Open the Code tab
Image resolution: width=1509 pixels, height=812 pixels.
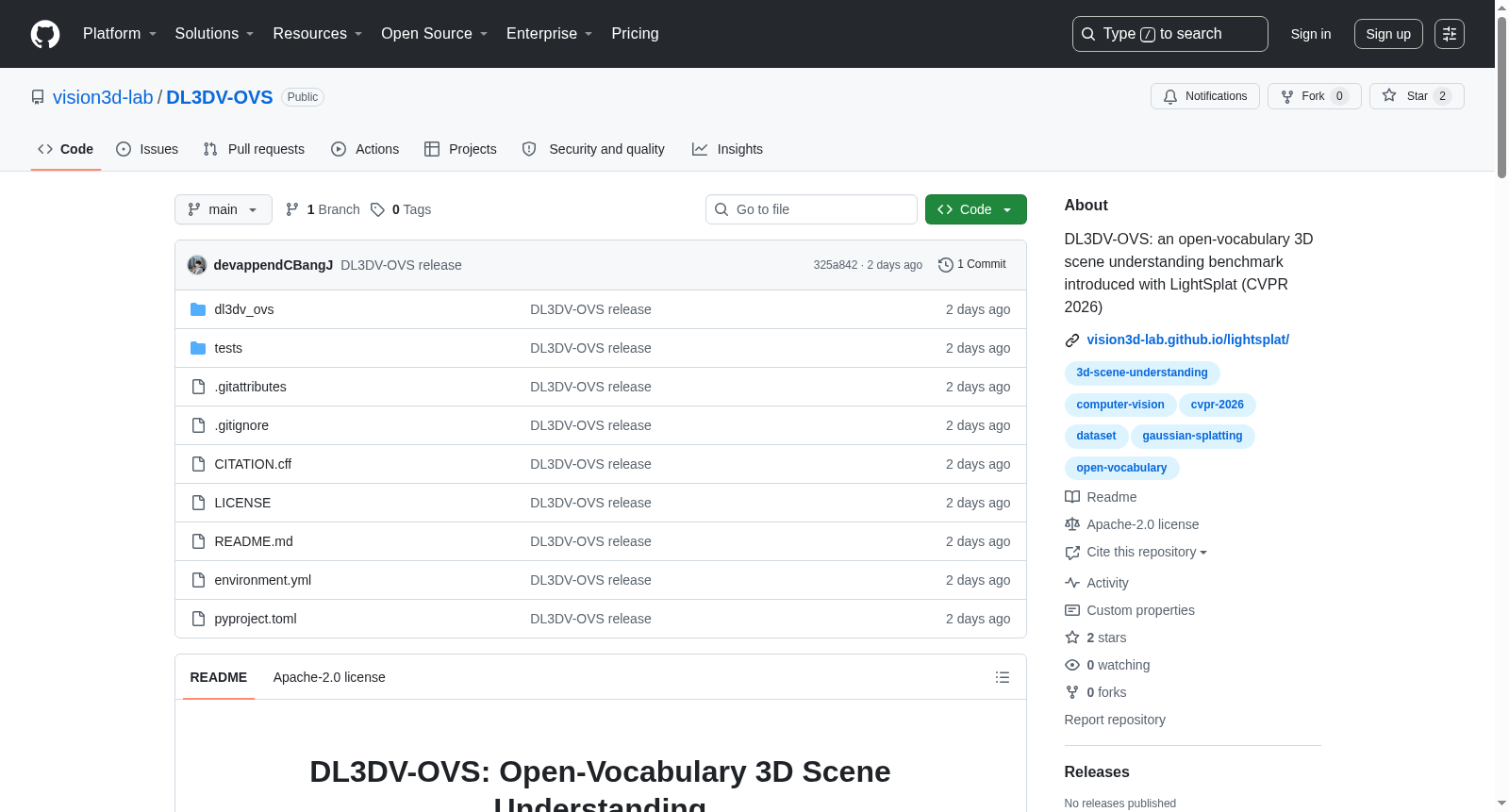pyautogui.click(x=66, y=149)
